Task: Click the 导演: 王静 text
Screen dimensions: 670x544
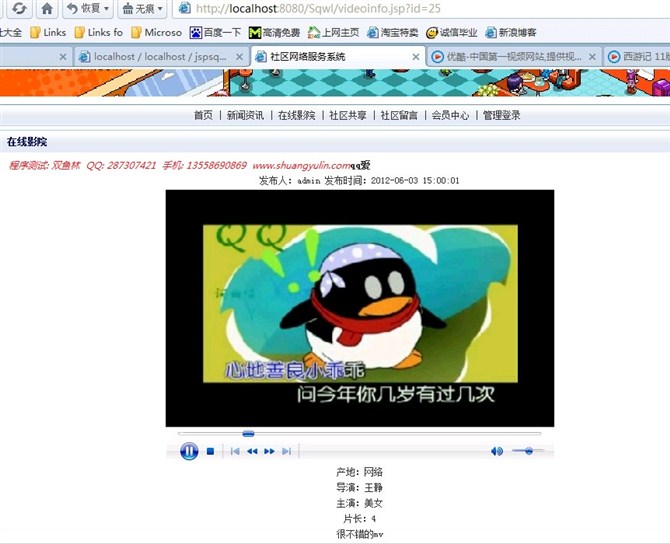Action: [359, 488]
